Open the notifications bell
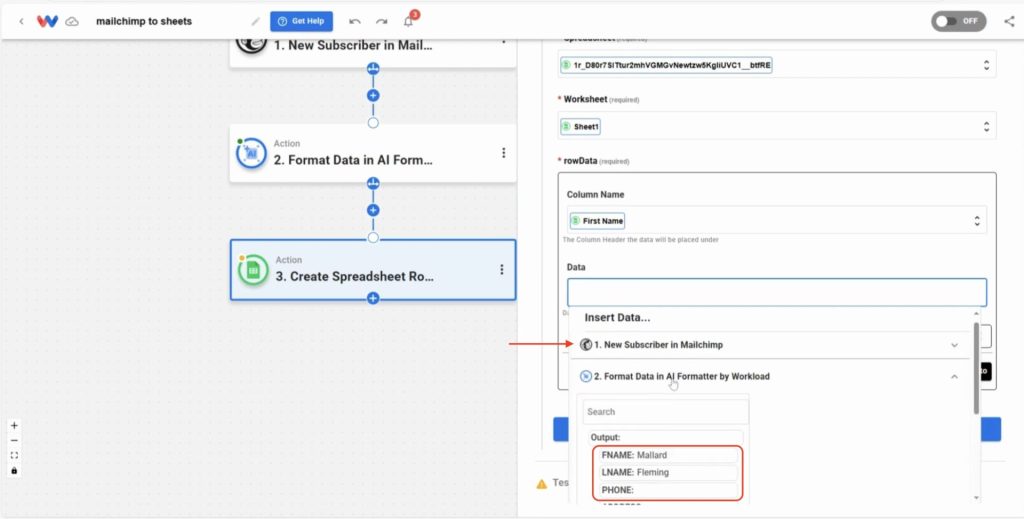1024x519 pixels. click(408, 22)
